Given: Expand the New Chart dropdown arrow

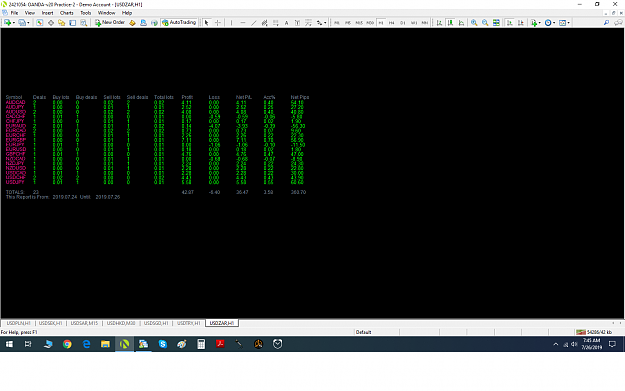Looking at the screenshot, I should click(x=14, y=23).
